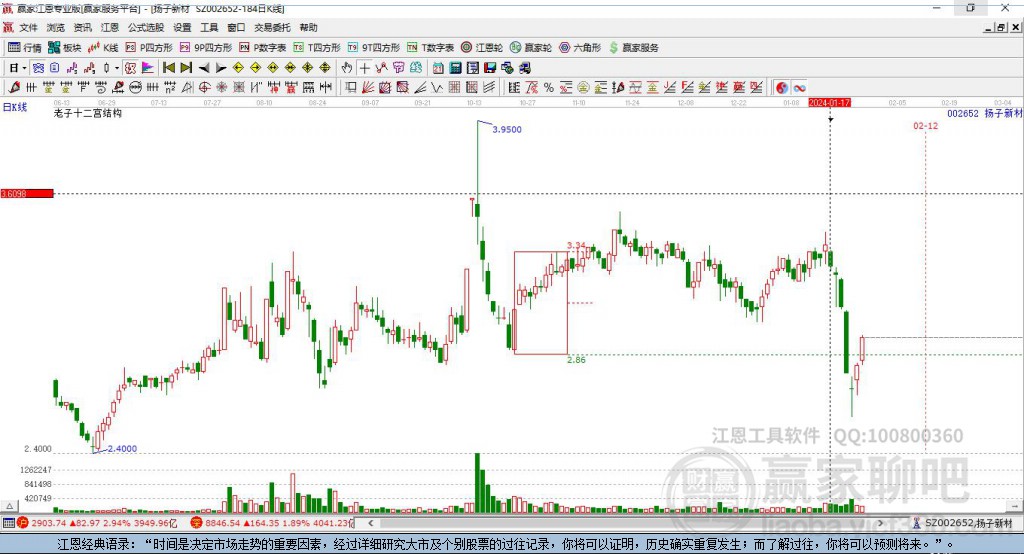
Task: Click the 02-12 dashed date marker label
Action: 925,125
